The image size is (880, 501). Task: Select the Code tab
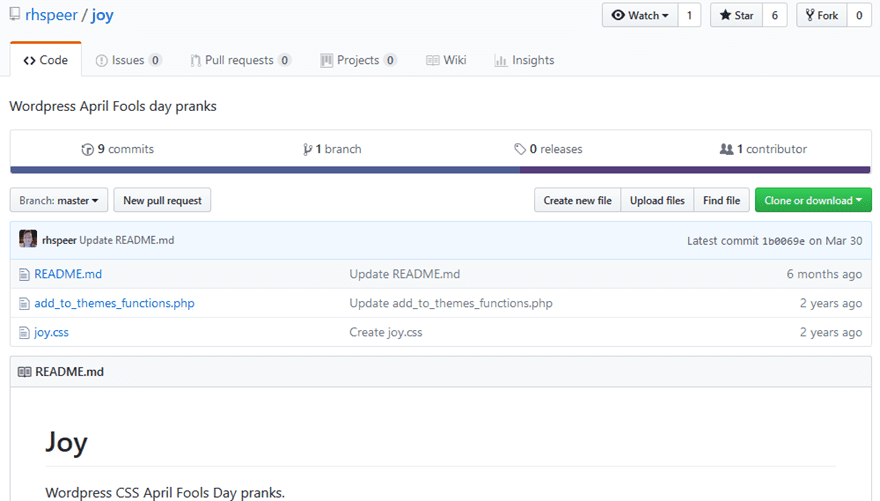click(x=45, y=60)
